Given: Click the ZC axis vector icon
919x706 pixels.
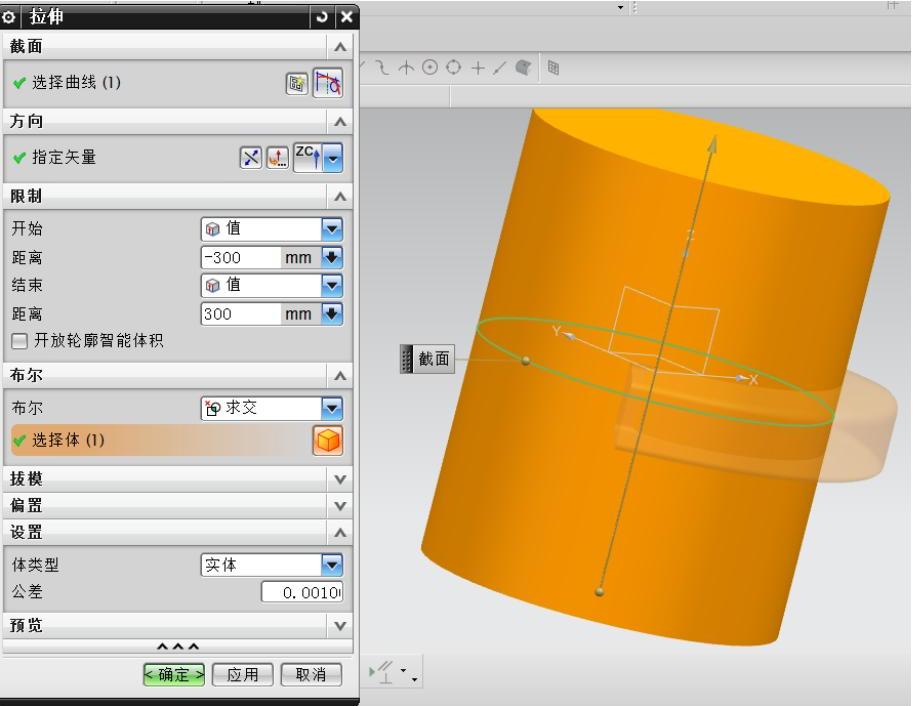Looking at the screenshot, I should click(x=308, y=157).
